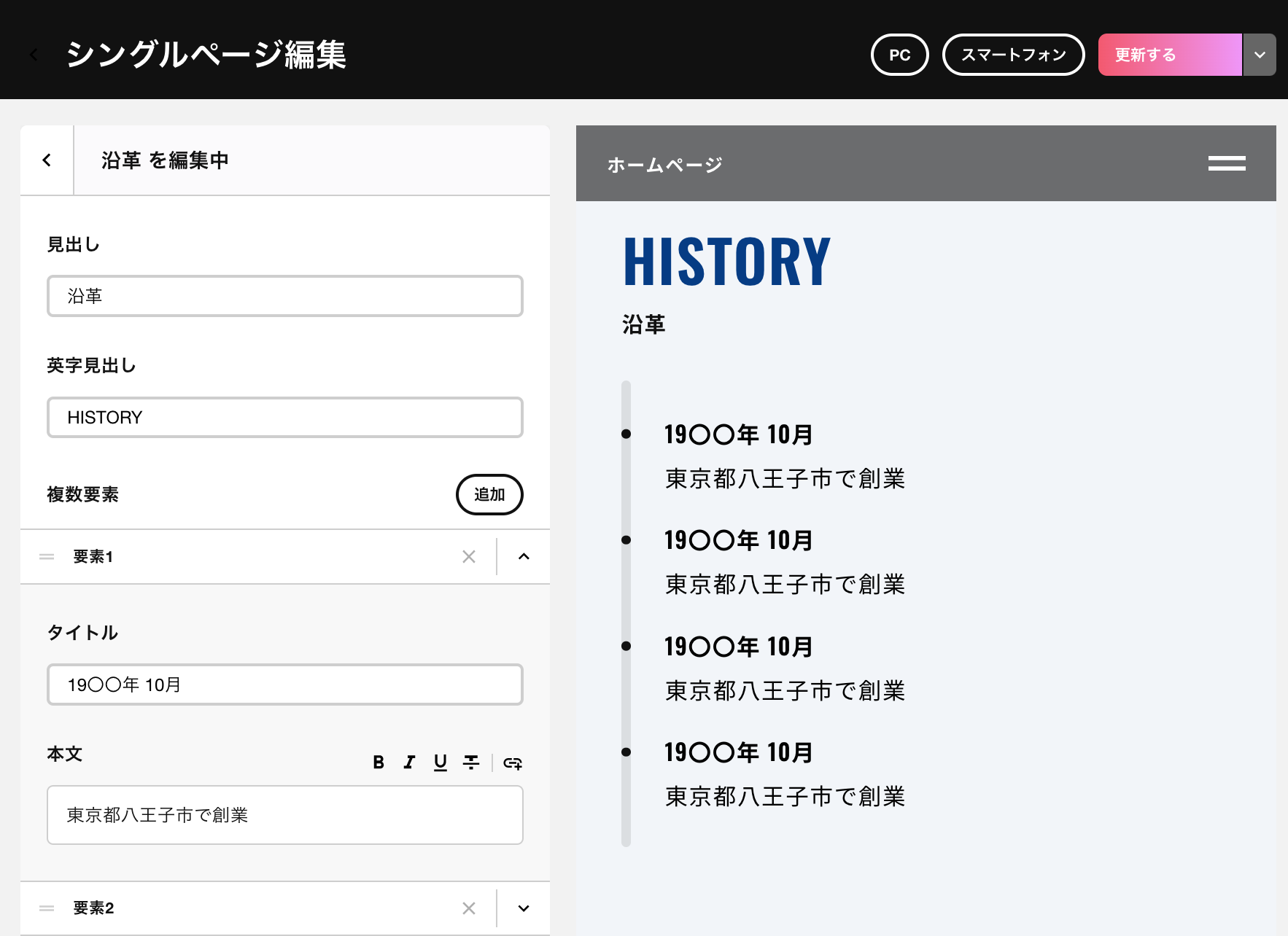Image resolution: width=1288 pixels, height=936 pixels.
Task: Click the 沿革 subheading in preview
Action: 643,324
